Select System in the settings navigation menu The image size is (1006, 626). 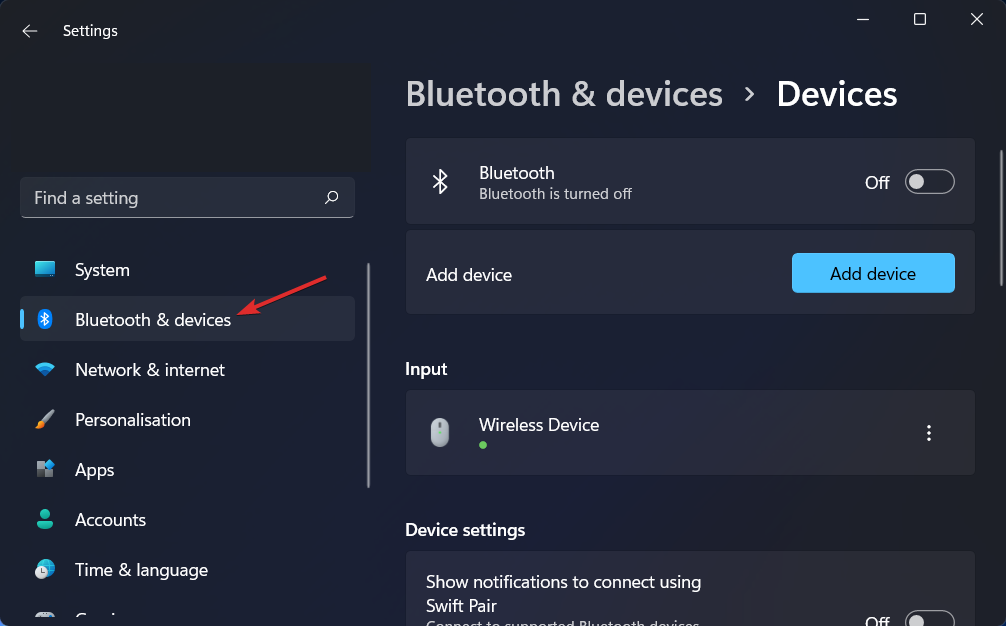click(102, 269)
